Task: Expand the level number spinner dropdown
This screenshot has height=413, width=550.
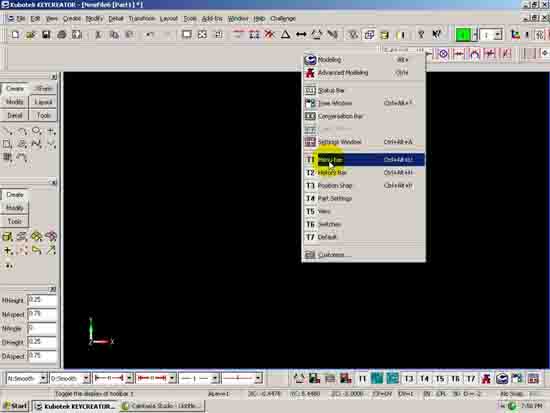Action: click(498, 35)
